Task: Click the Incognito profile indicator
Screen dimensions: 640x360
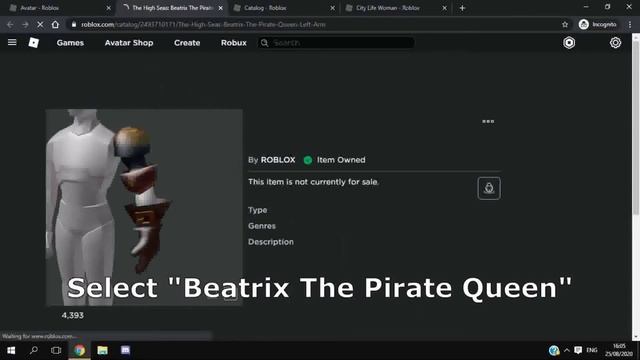Action: point(598,24)
